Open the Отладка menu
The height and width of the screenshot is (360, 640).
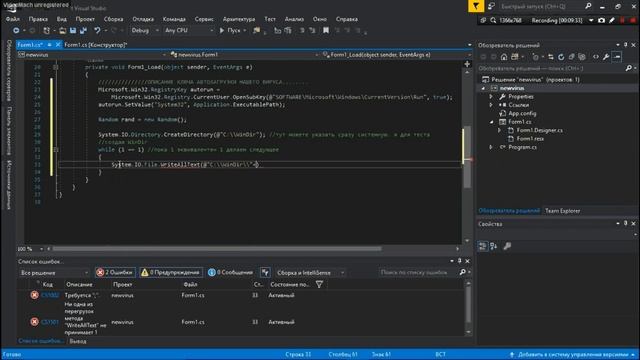[143, 19]
